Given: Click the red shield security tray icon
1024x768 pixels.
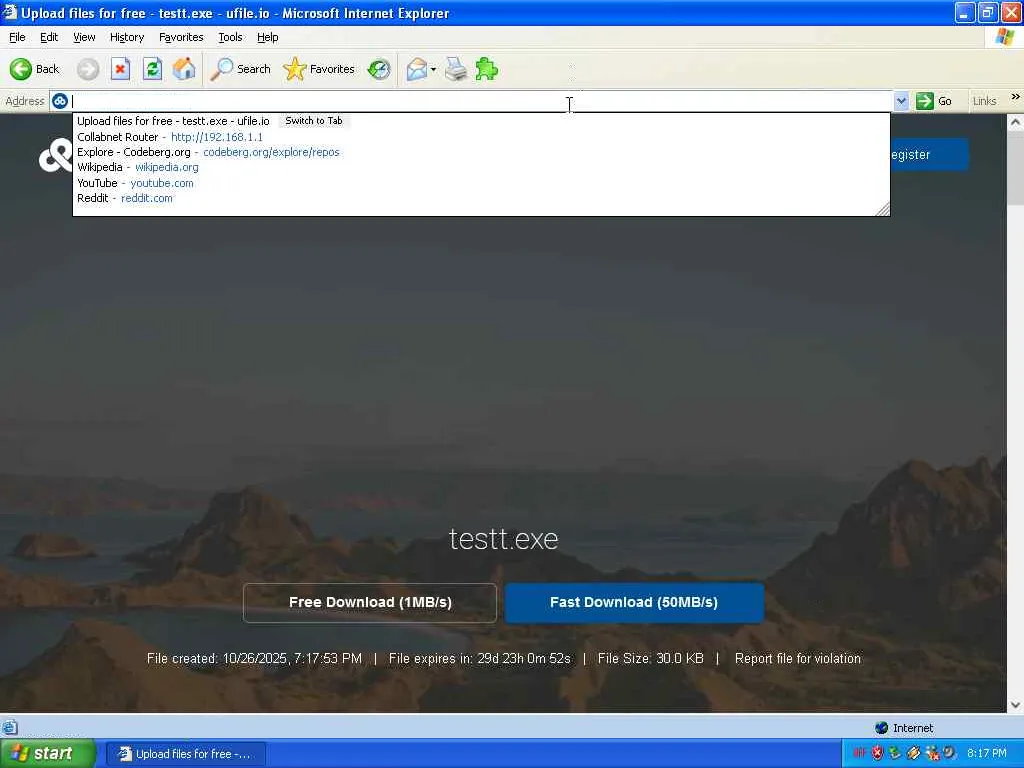Looking at the screenshot, I should click(877, 753).
